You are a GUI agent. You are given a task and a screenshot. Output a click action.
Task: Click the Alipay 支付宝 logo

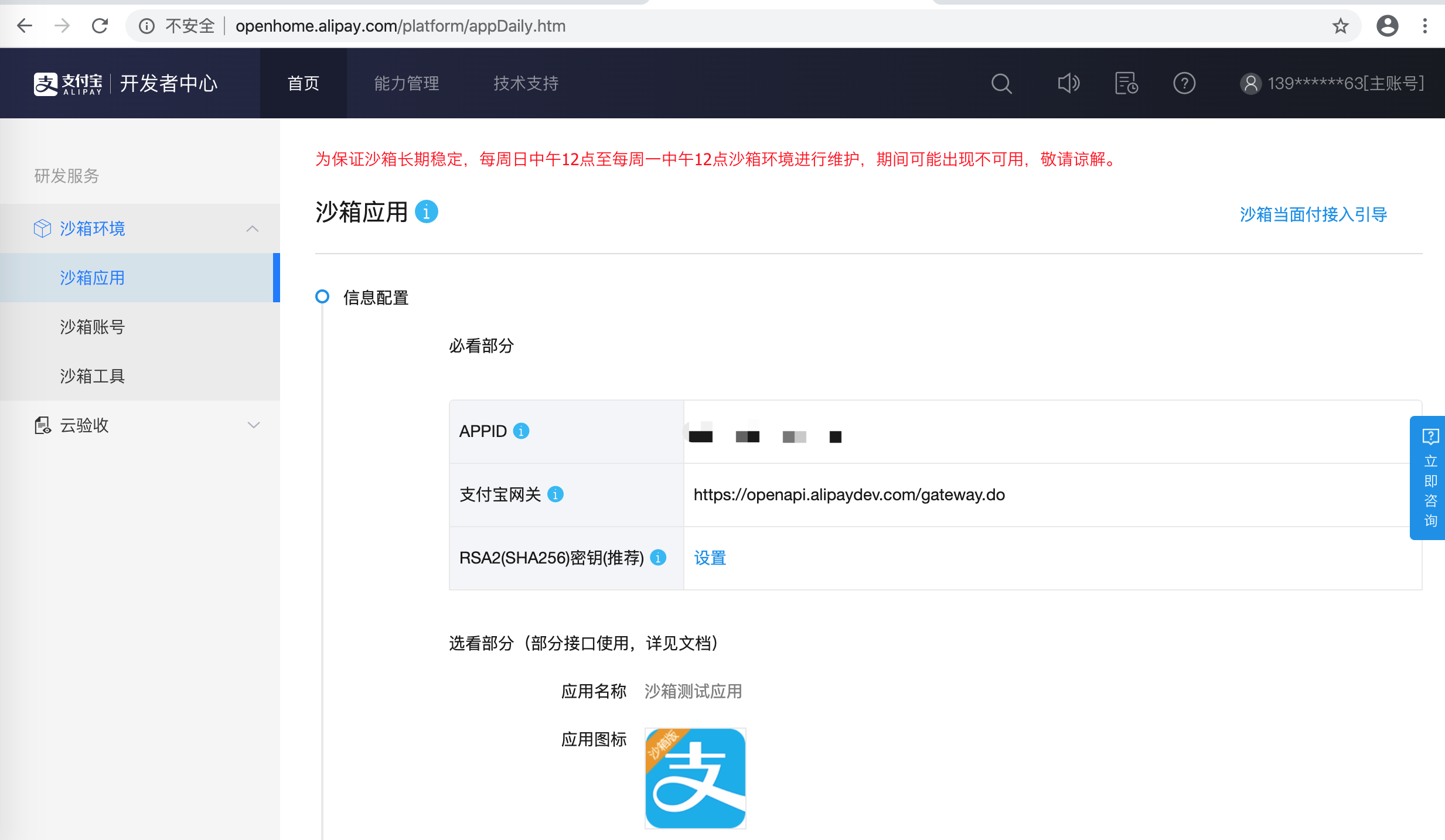[x=68, y=84]
